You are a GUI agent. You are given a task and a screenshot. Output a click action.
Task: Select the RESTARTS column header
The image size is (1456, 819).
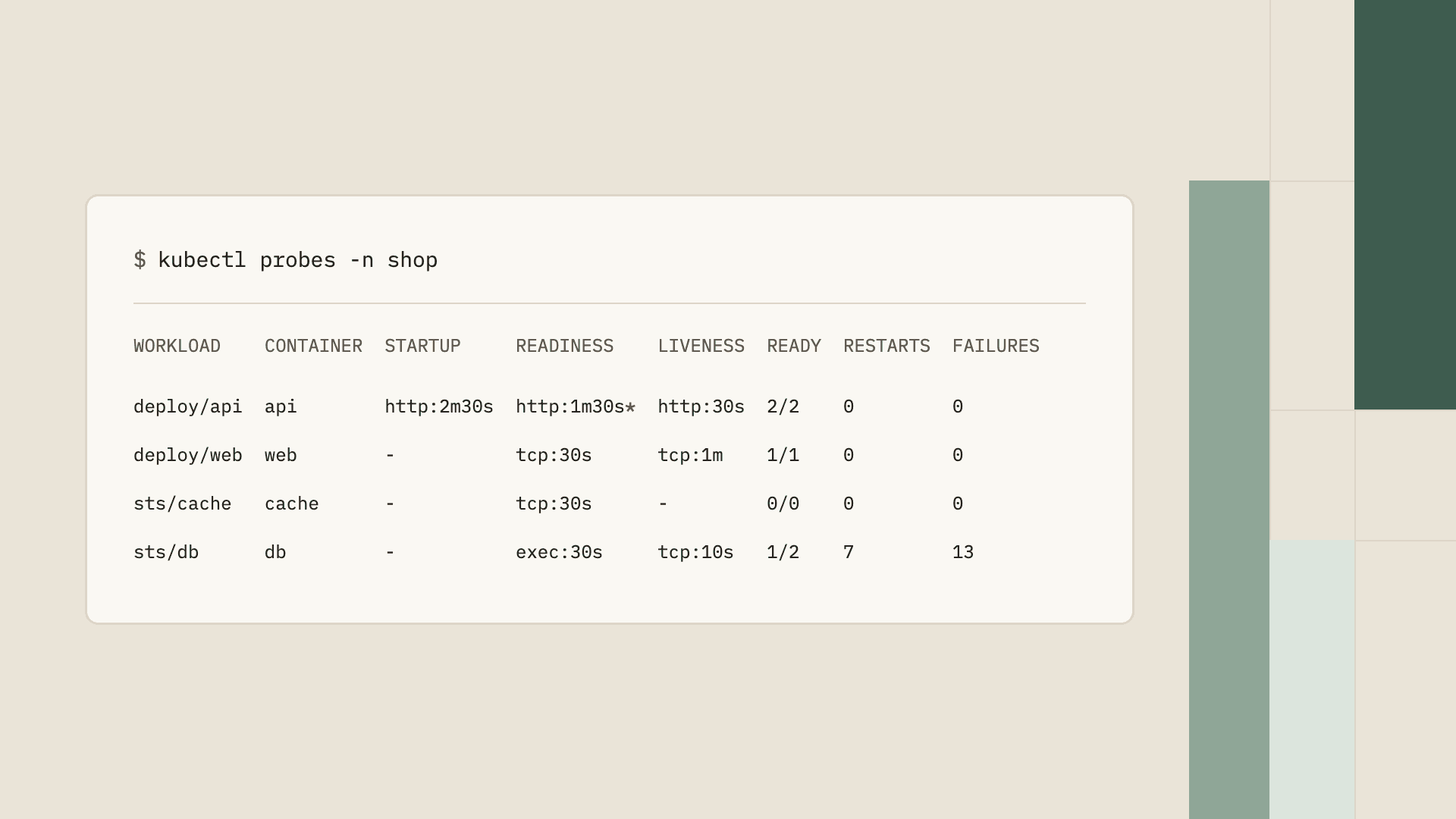pos(886,347)
